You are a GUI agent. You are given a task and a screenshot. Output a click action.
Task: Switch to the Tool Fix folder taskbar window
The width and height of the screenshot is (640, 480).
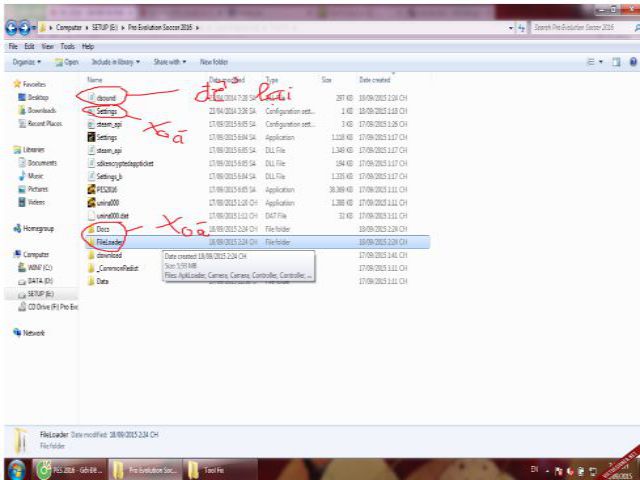coord(220,470)
